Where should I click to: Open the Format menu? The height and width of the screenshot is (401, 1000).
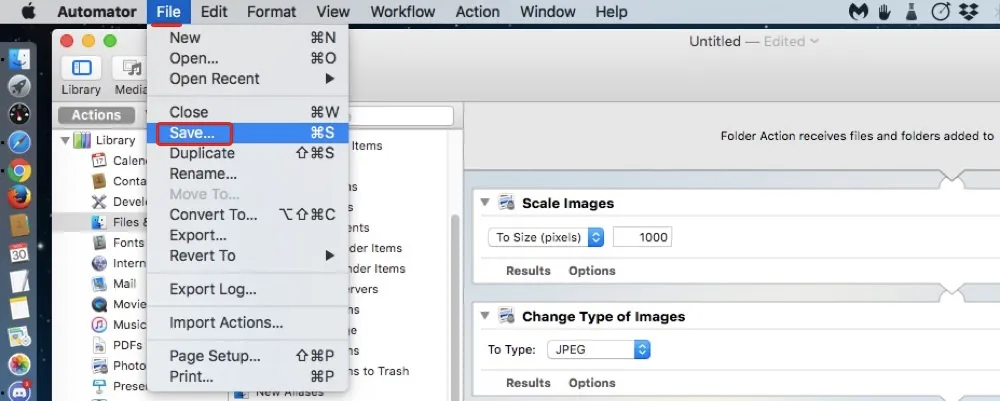[x=272, y=11]
